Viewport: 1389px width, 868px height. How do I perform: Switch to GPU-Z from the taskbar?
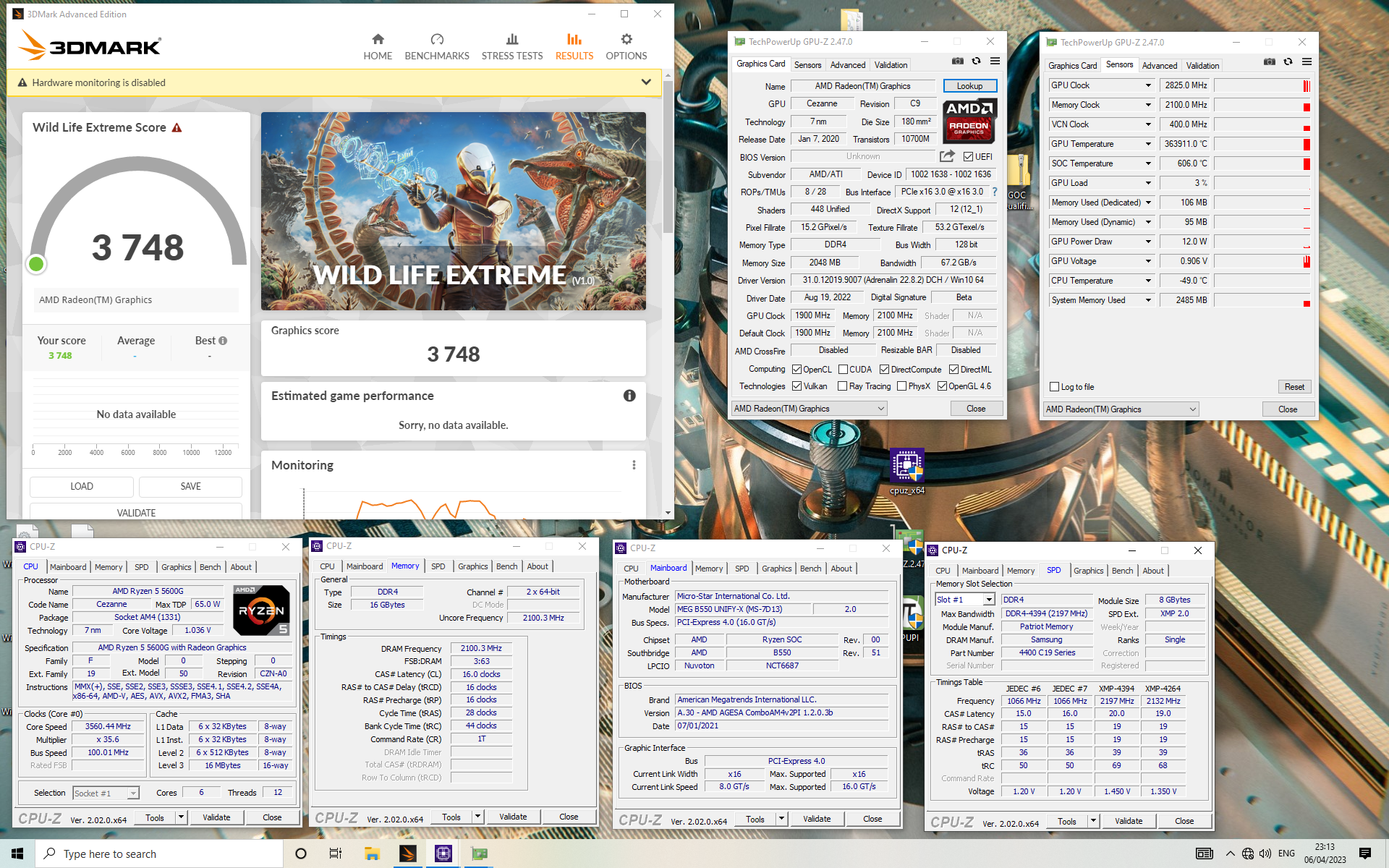[x=479, y=854]
